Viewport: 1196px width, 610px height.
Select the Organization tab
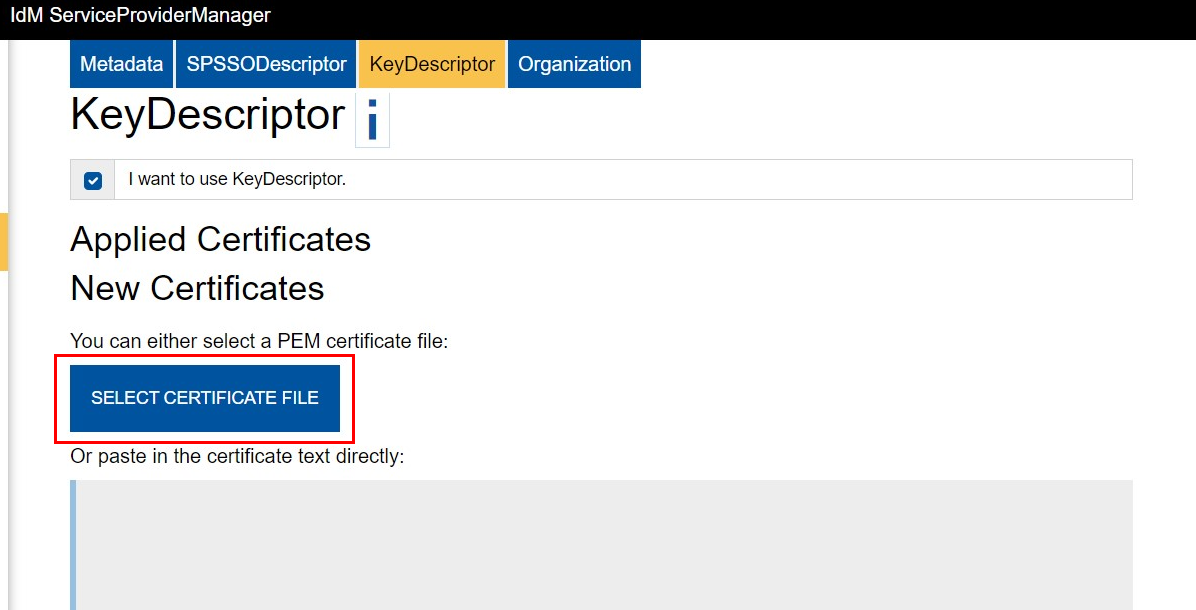[574, 63]
